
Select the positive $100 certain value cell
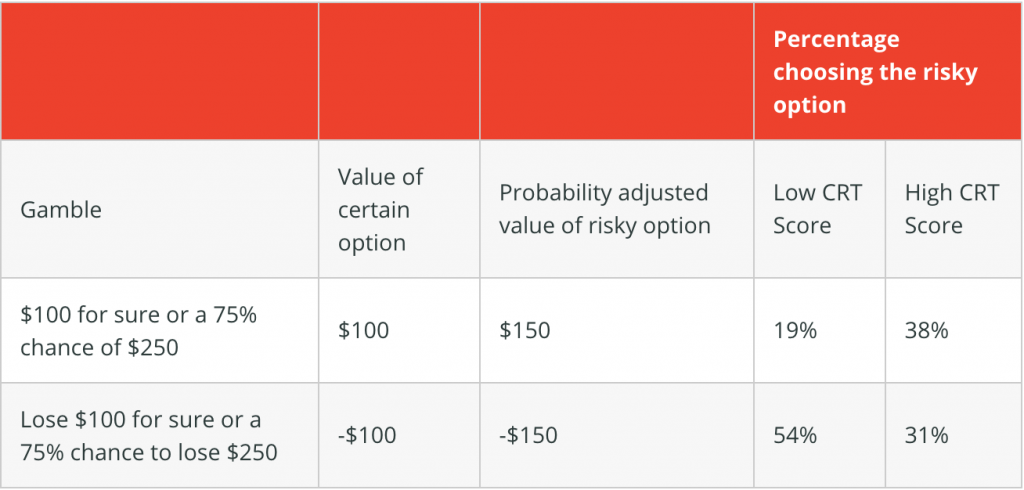pos(363,331)
